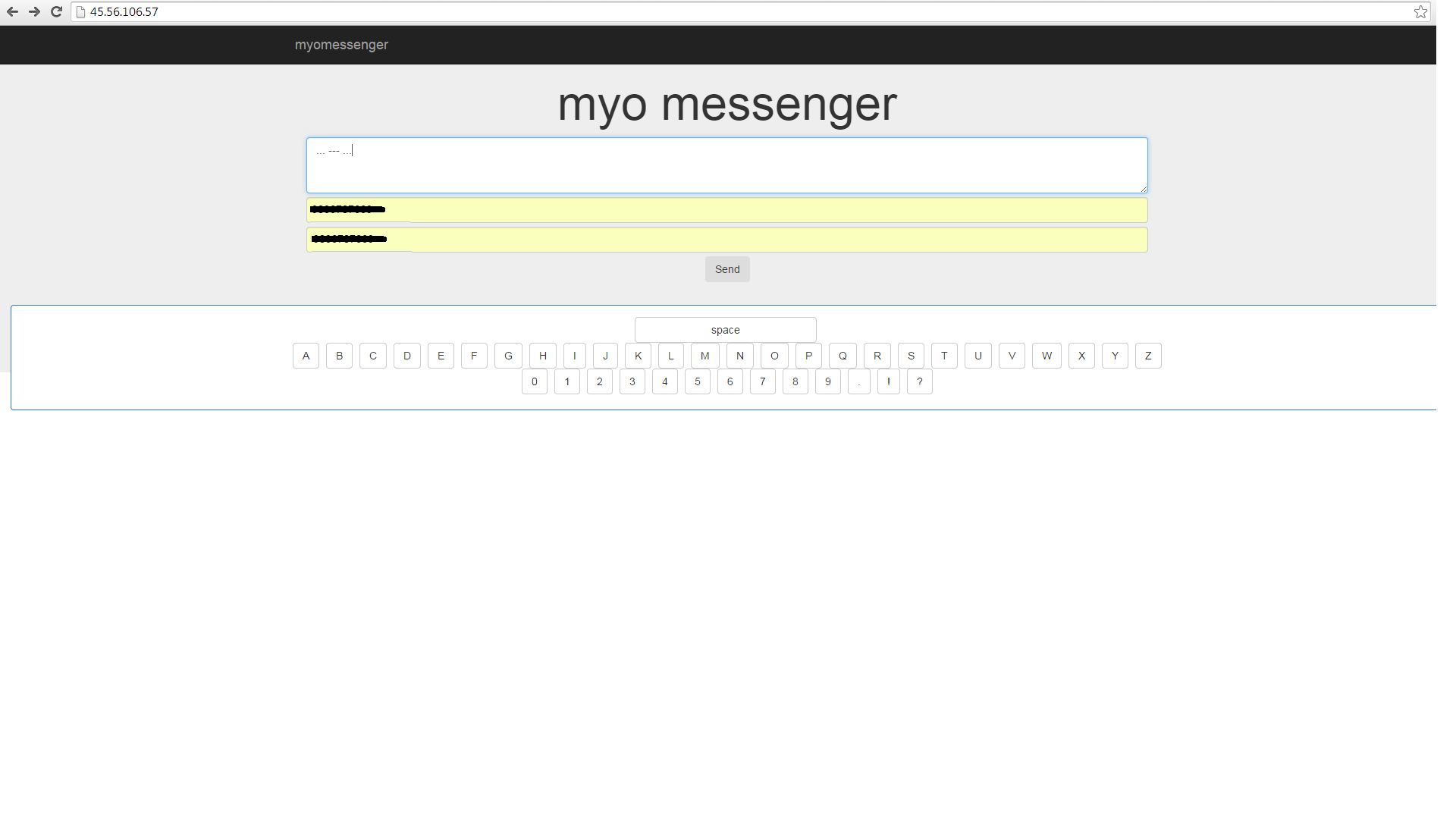Viewport: 1456px width, 819px height.
Task: Click the browser back arrow
Action: (x=12, y=11)
